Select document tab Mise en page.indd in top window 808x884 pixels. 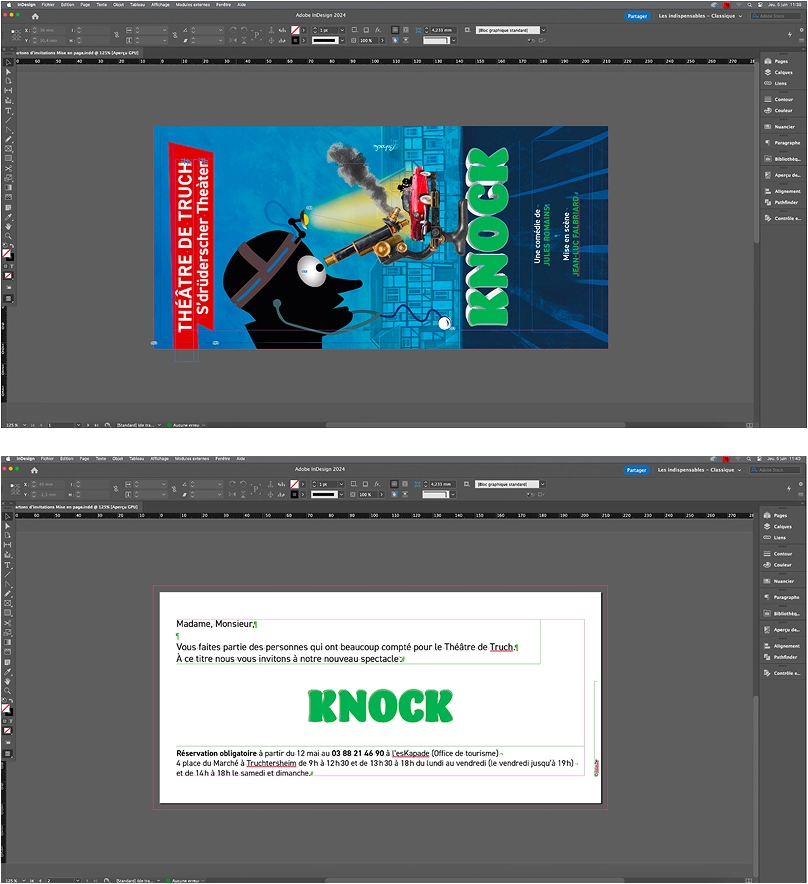77,52
